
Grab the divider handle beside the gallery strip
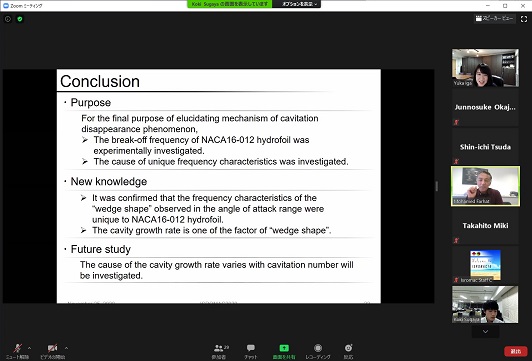pos(436,186)
